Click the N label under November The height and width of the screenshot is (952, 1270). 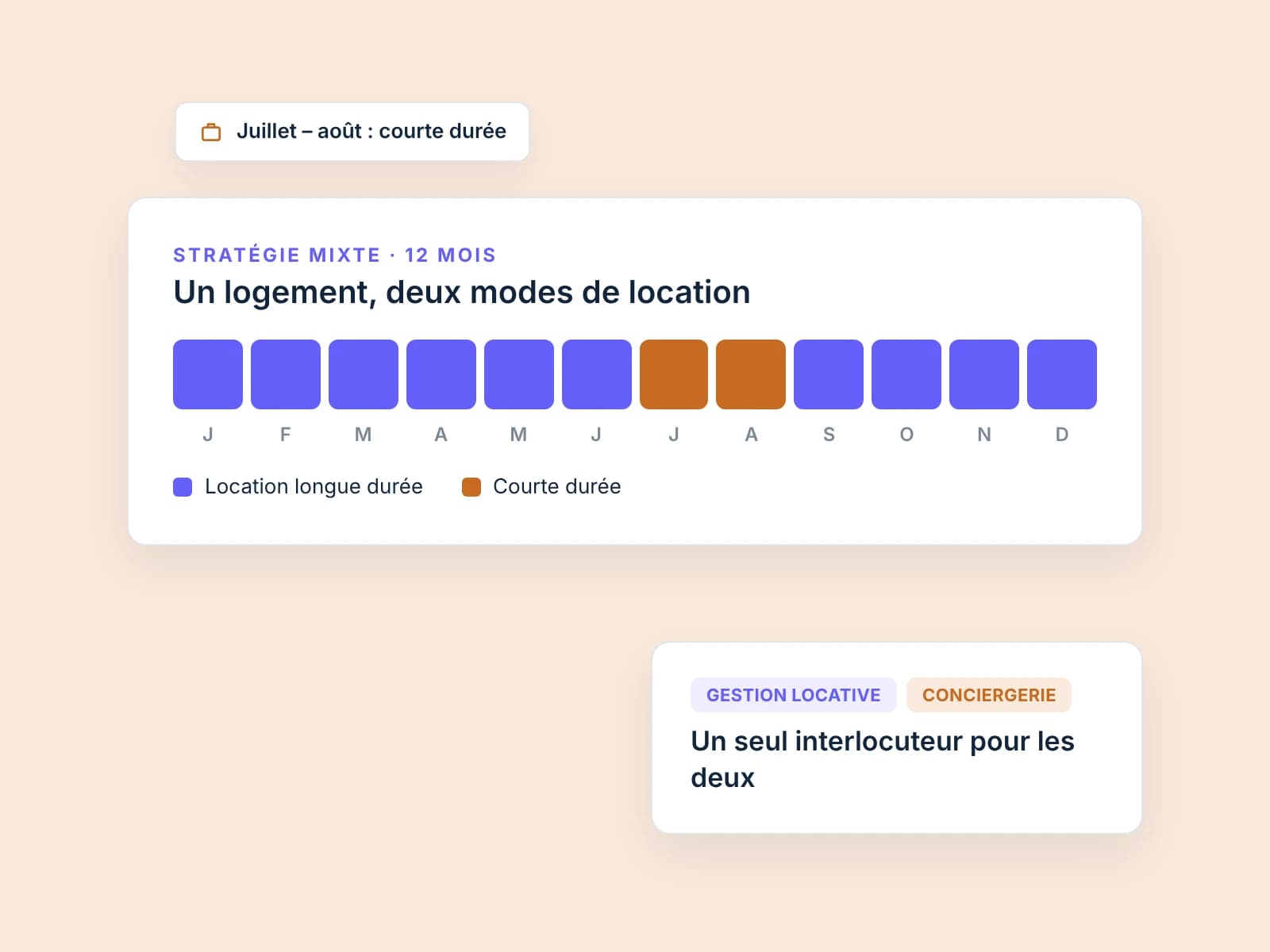click(984, 435)
